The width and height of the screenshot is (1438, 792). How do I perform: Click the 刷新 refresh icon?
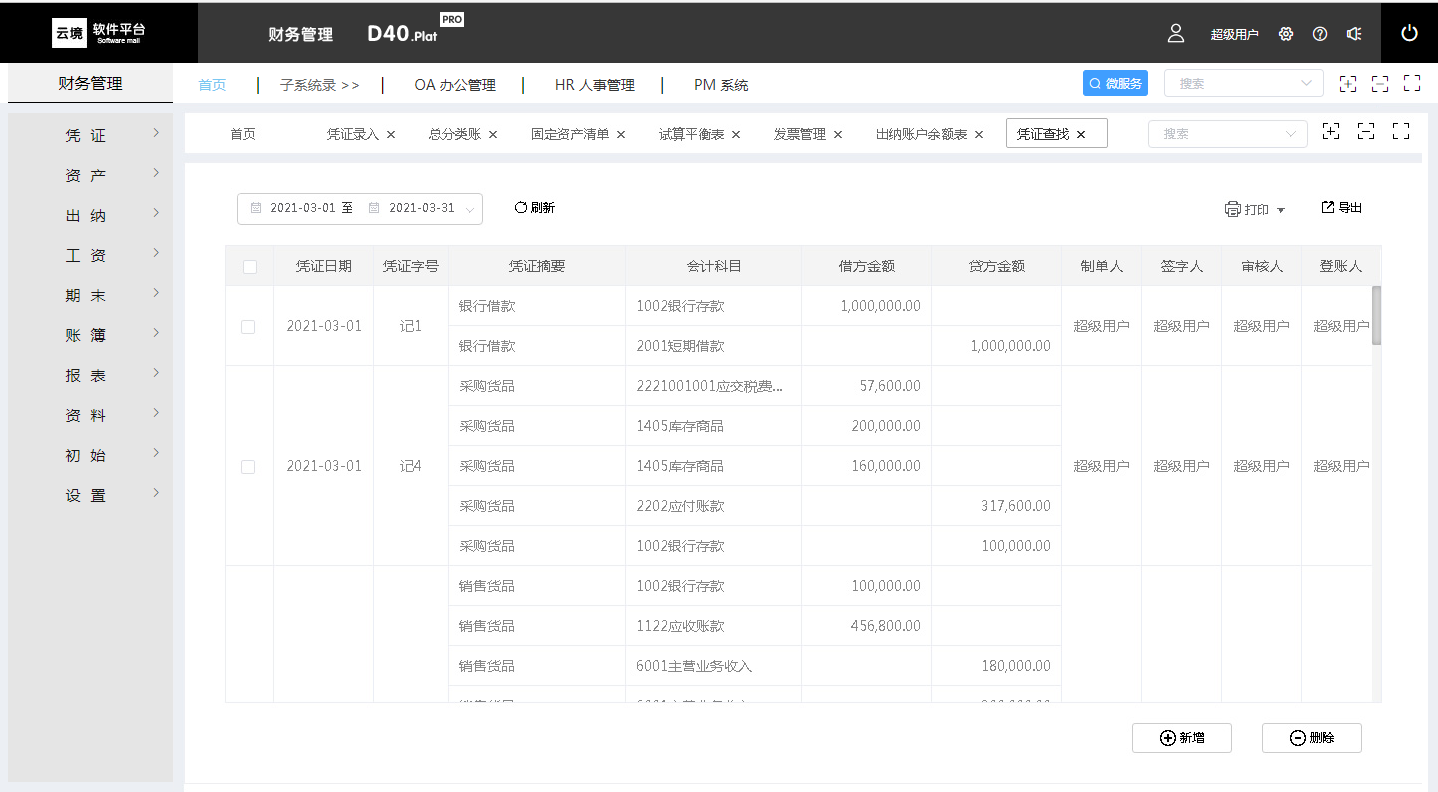520,208
